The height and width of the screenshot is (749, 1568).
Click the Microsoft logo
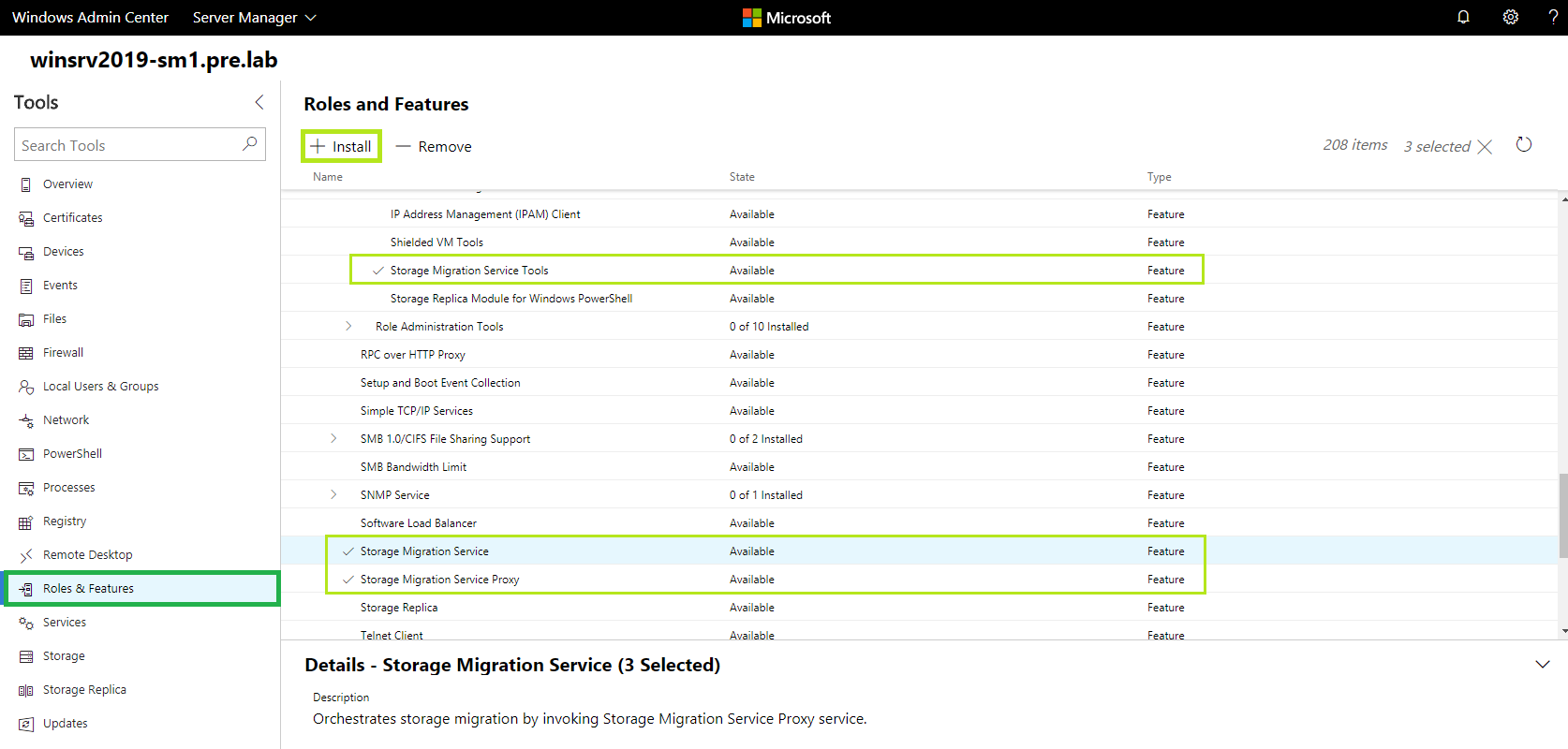(x=787, y=17)
